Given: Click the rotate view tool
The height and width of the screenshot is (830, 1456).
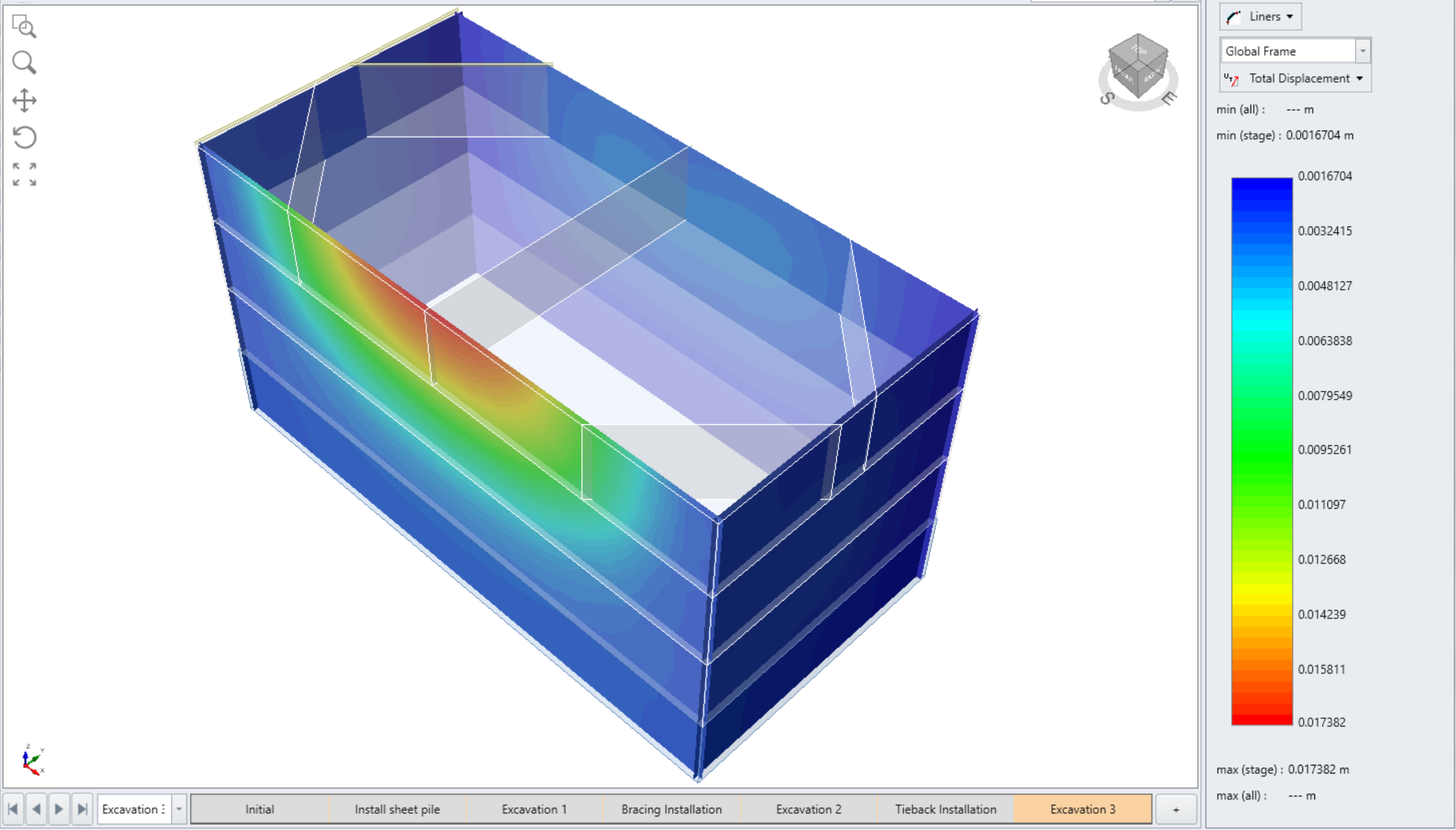Looking at the screenshot, I should (24, 138).
